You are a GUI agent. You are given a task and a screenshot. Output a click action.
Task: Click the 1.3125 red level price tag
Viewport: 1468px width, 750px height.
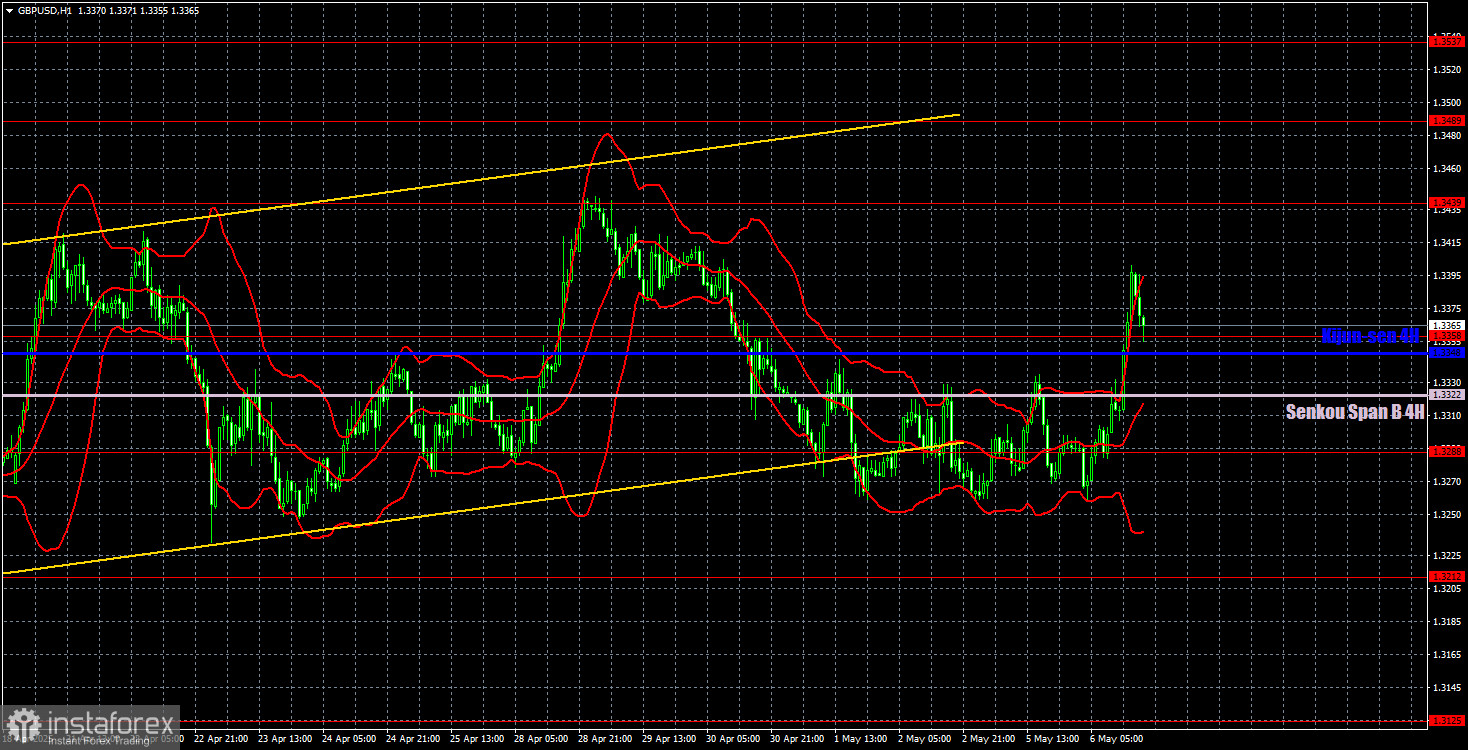(1447, 720)
